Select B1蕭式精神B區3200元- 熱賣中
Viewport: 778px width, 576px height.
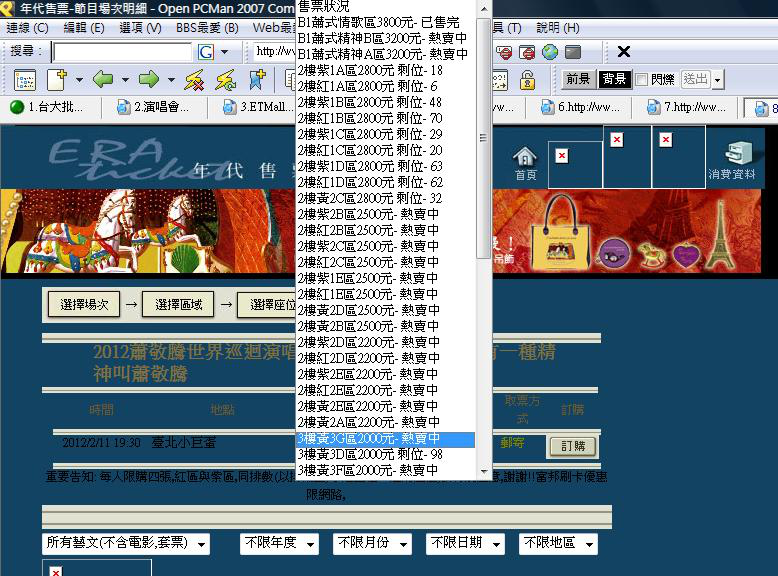pos(386,38)
